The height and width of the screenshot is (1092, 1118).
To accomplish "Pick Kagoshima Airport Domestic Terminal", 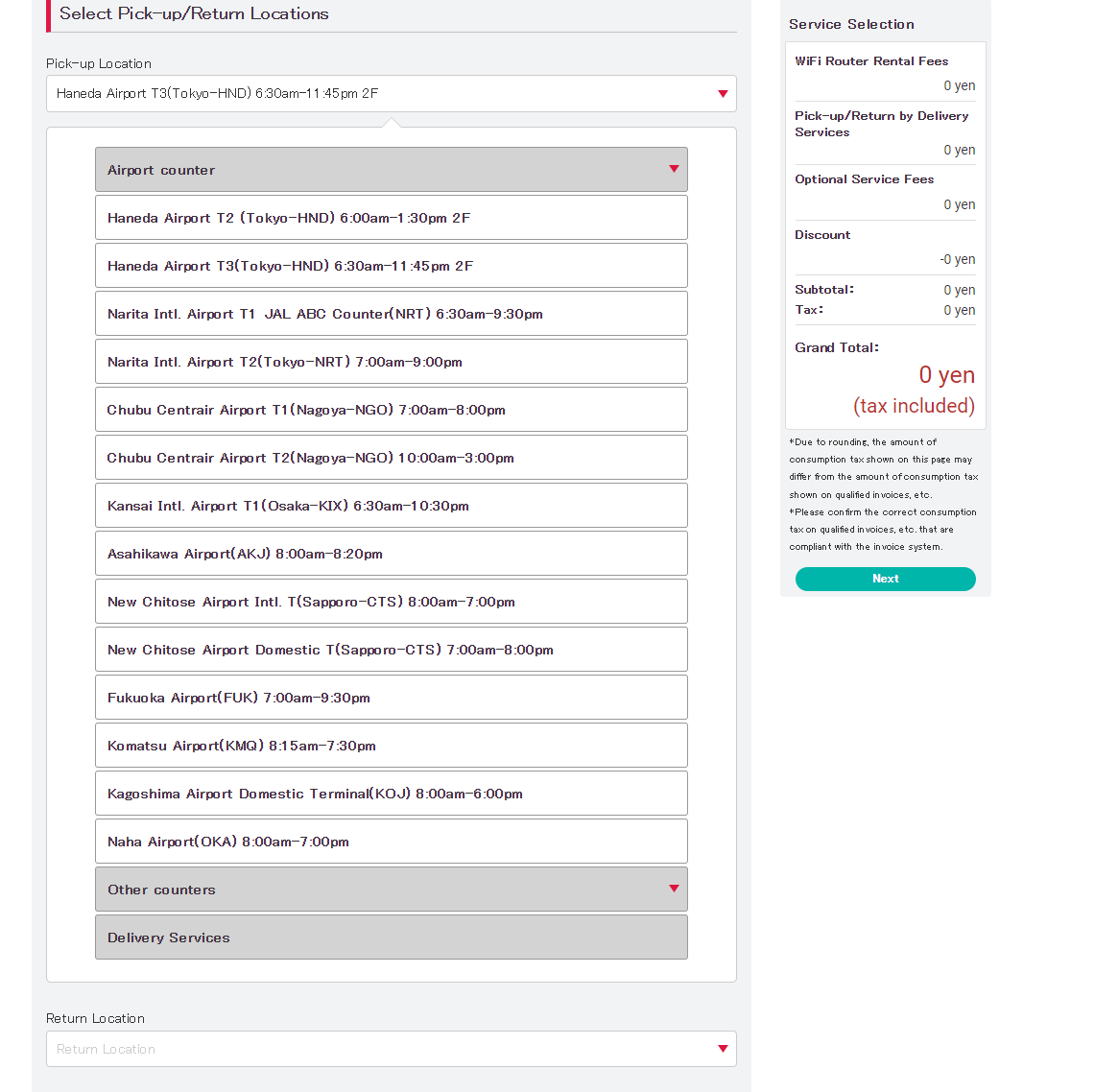I will tap(391, 794).
